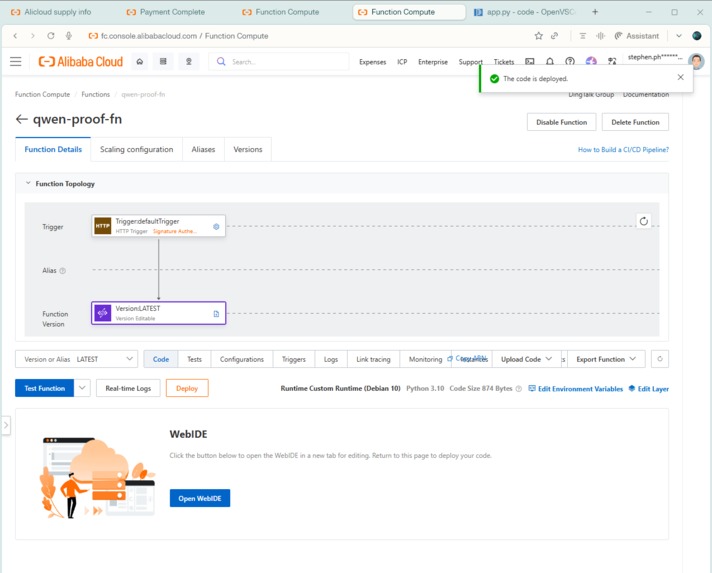
Task: Click Edit Environment Variables link
Action: (x=575, y=389)
